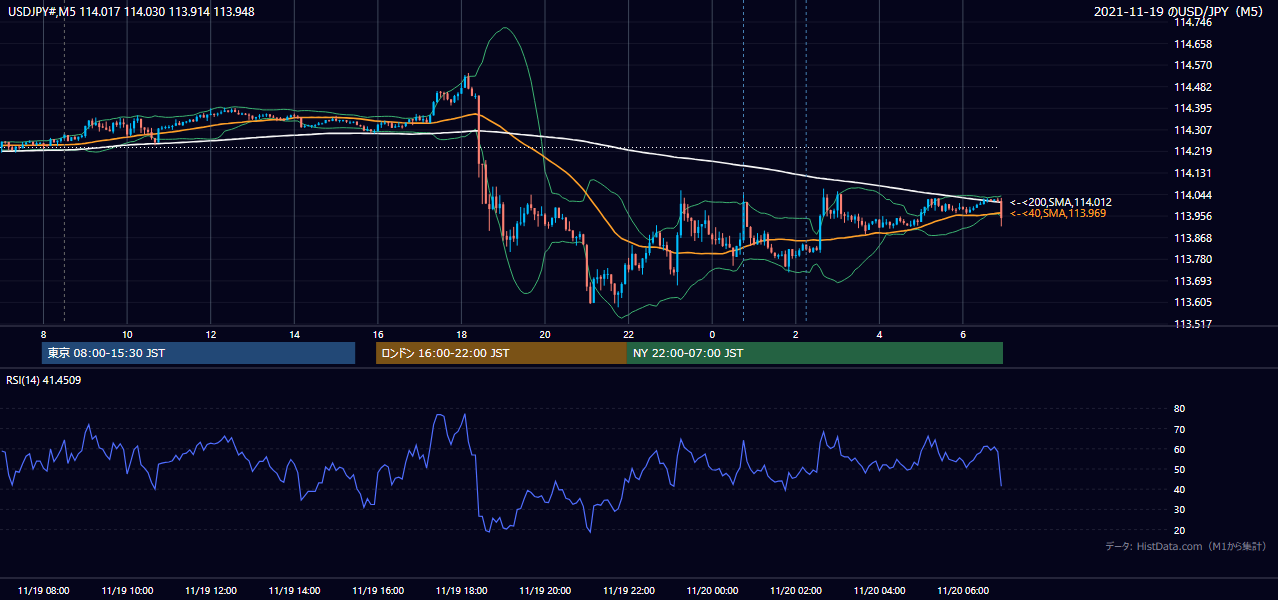Click price axis value 114.219
1278x600 pixels.
(x=1193, y=151)
